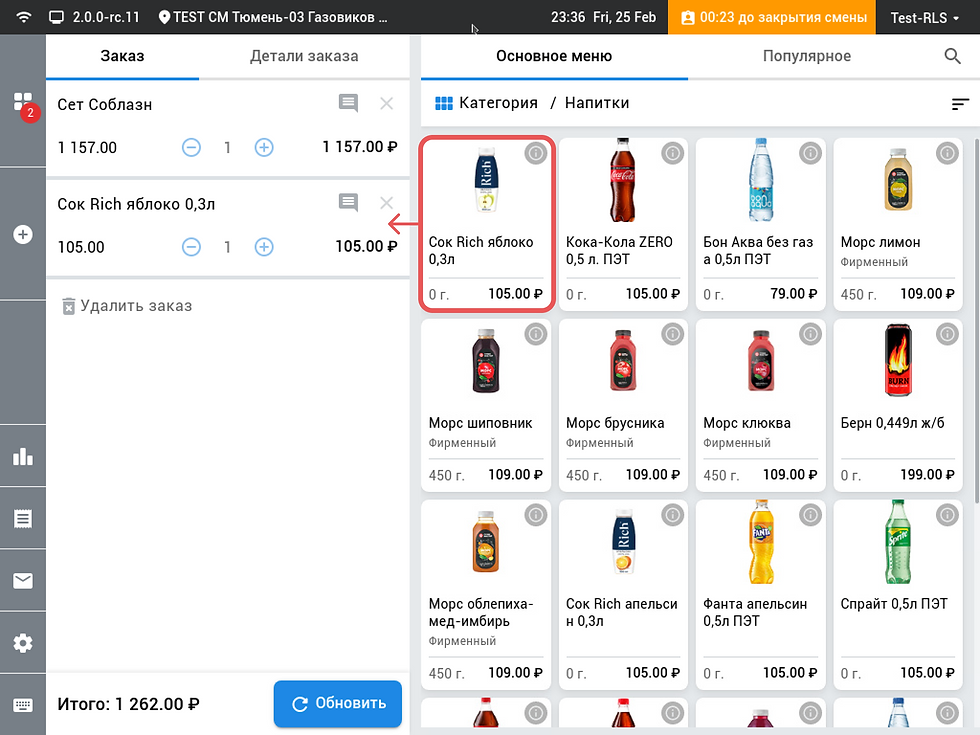This screenshot has width=980, height=735.
Task: Go to Категория breadcrumb
Action: pyautogui.click(x=498, y=103)
